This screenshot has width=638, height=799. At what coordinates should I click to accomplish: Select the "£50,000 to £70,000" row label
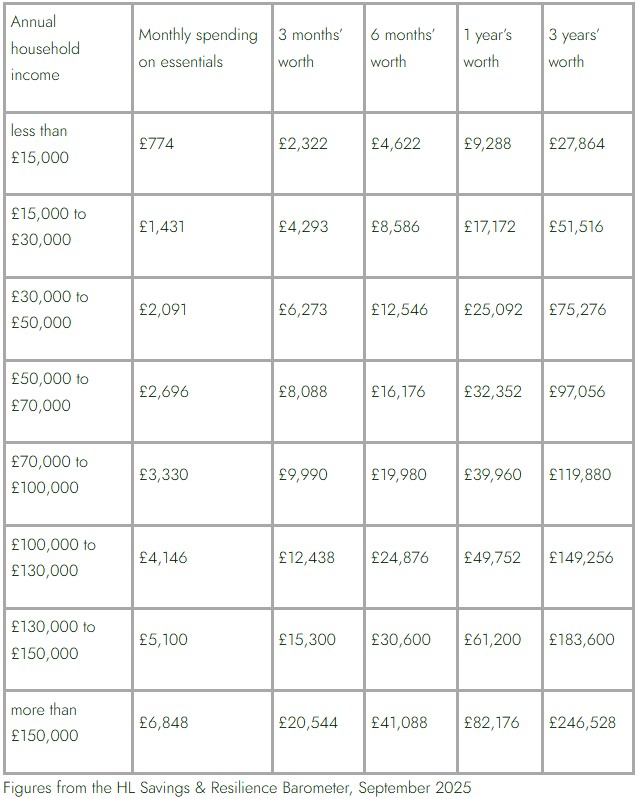point(50,392)
